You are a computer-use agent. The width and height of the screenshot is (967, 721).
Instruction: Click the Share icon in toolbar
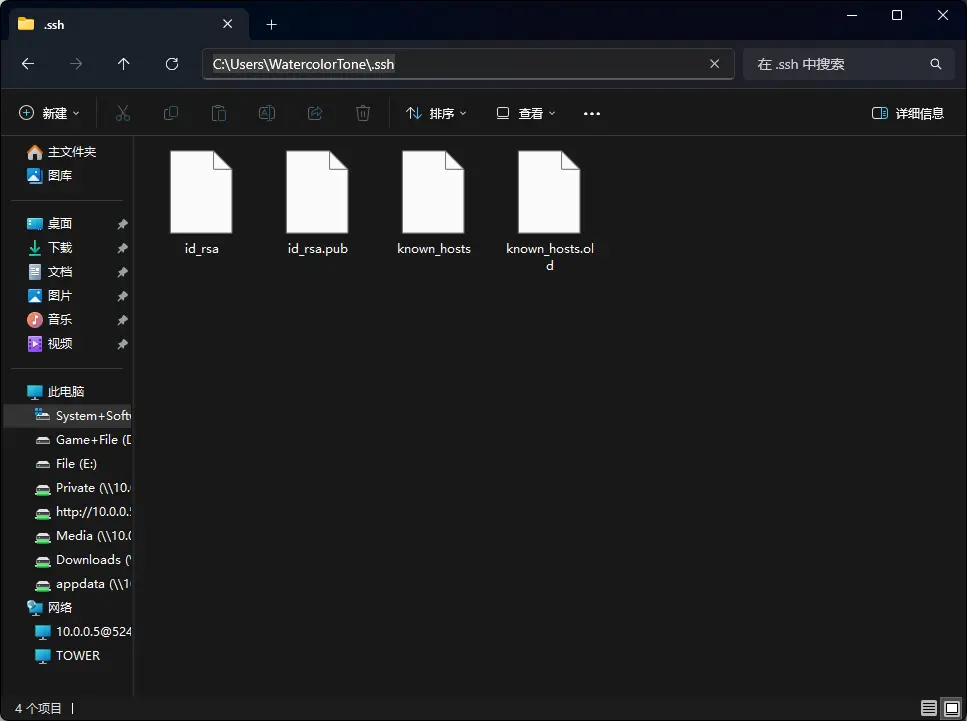pos(315,113)
